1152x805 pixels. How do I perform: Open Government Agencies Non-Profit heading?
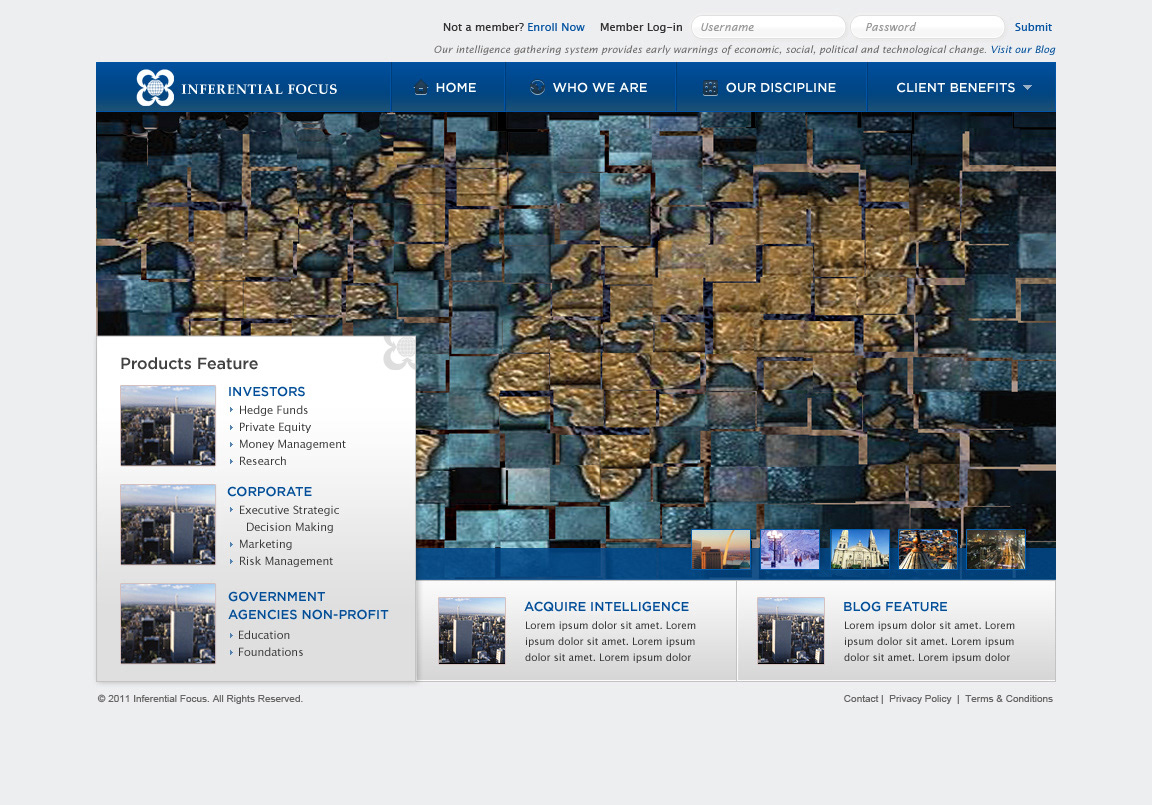(308, 605)
